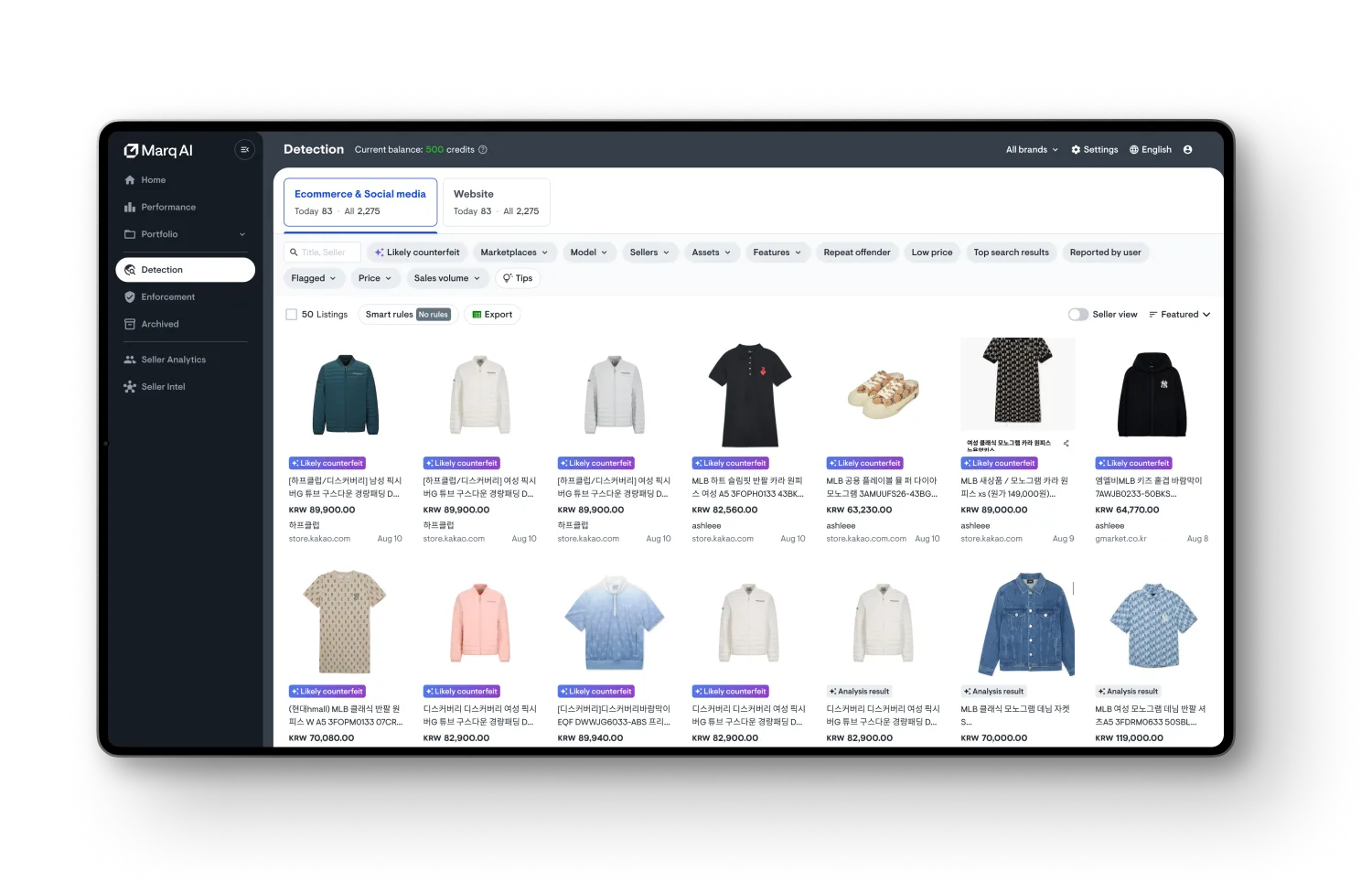1372x882 pixels.
Task: Click the Home icon in the sidebar
Action: tap(129, 179)
